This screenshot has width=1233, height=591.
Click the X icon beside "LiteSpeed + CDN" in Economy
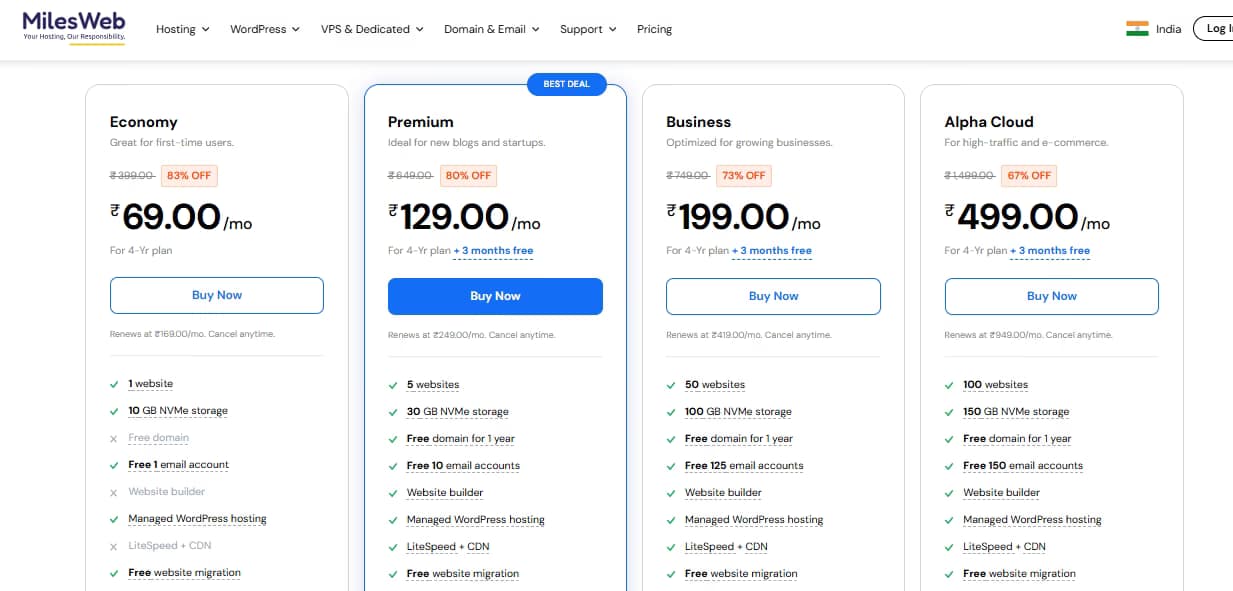[x=115, y=546]
